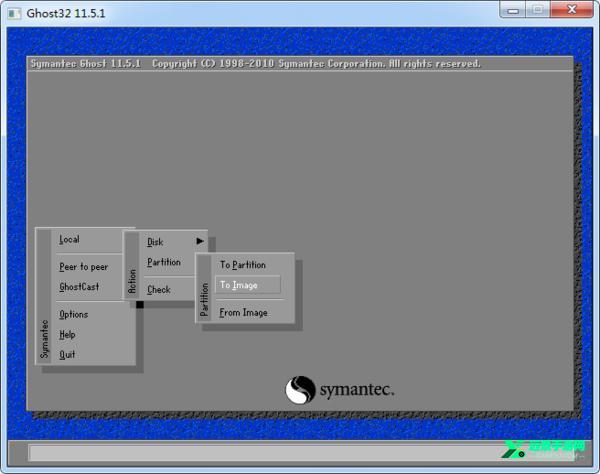Image resolution: width=600 pixels, height=474 pixels.
Task: Minimize the Ghost32 window
Action: [x=513, y=10]
